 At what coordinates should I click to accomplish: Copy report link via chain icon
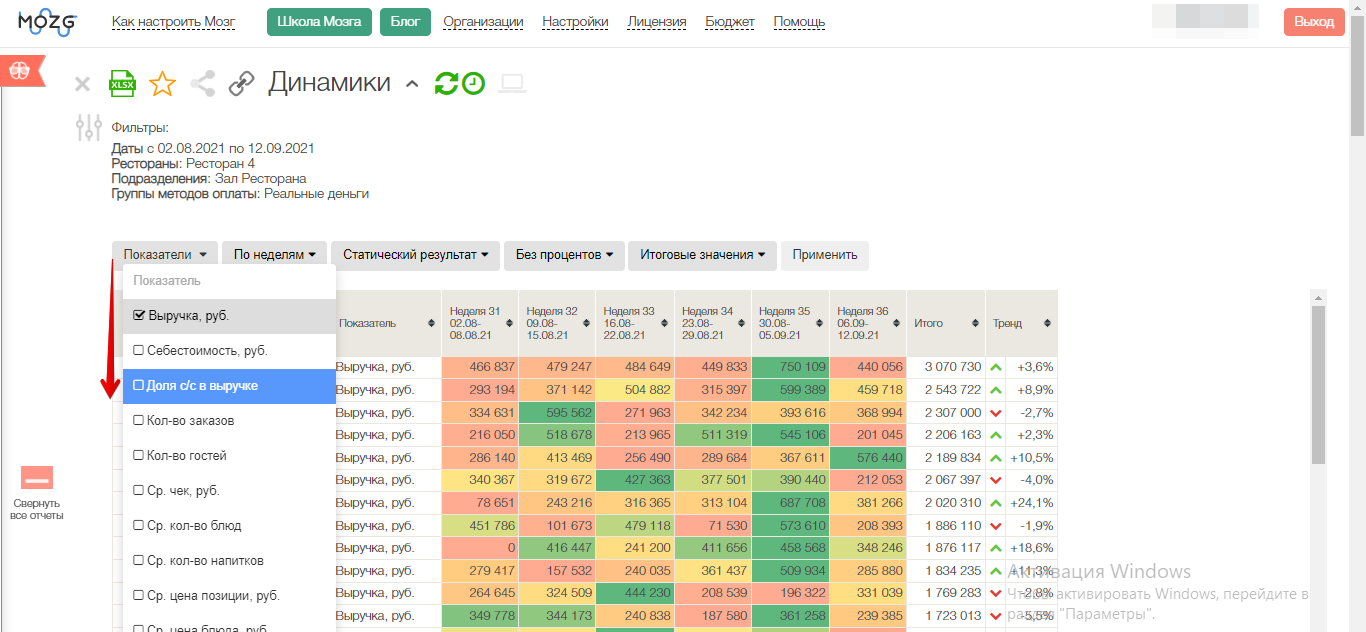pyautogui.click(x=241, y=84)
